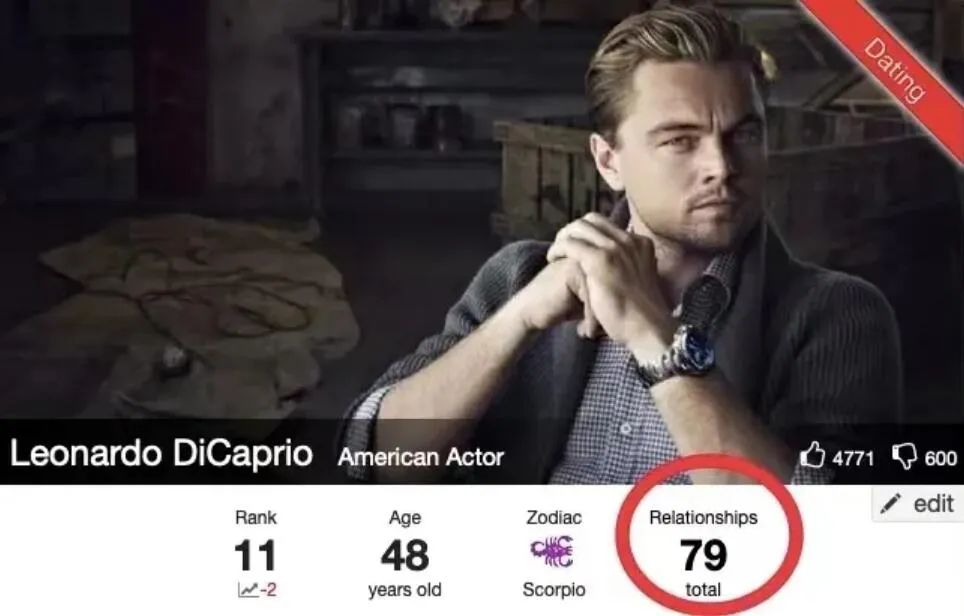The image size is (964, 616).
Task: Click the Scorpio text label
Action: (x=554, y=590)
